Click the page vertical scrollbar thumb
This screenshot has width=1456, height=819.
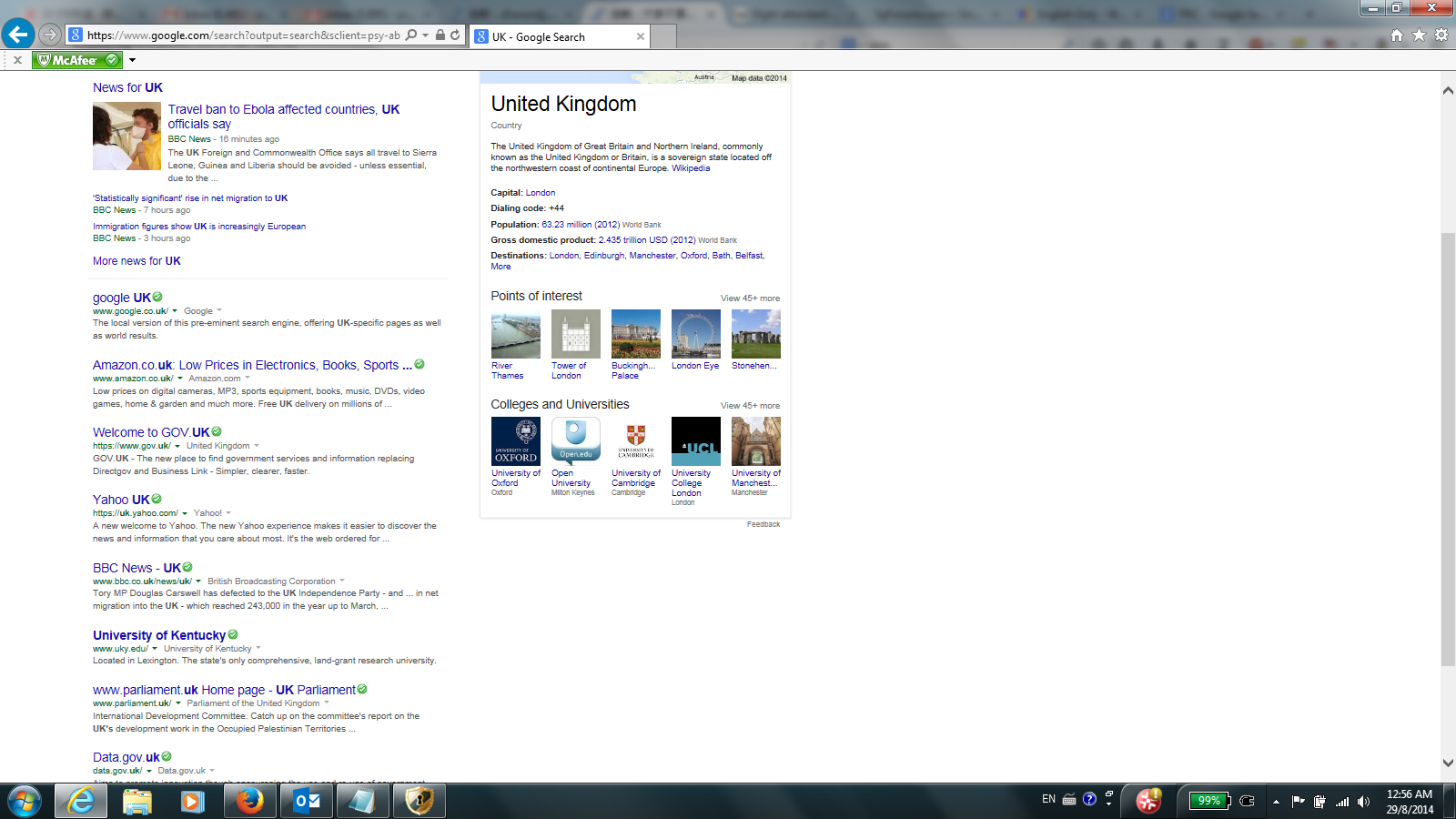coord(1448,450)
